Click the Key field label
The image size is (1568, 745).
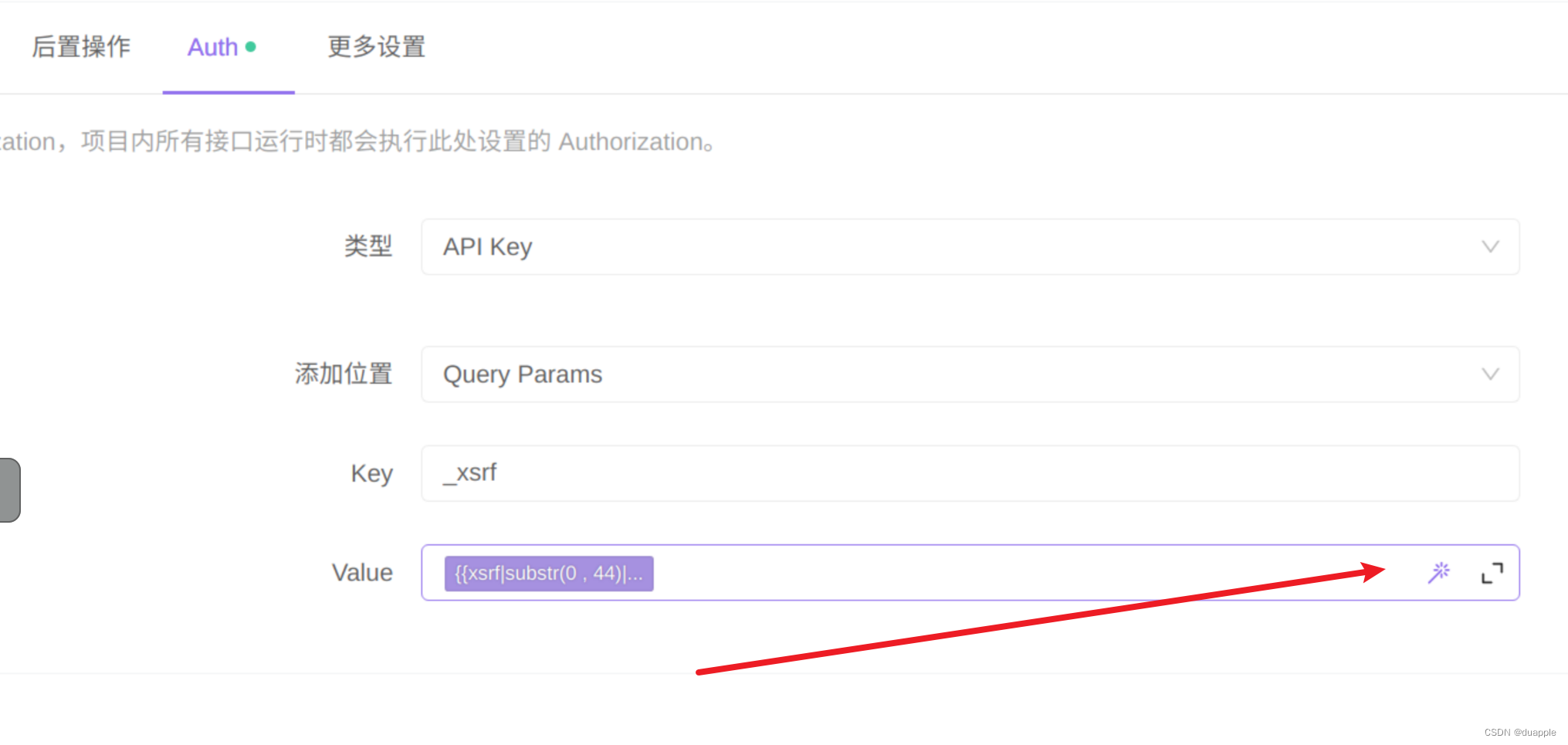point(371,473)
